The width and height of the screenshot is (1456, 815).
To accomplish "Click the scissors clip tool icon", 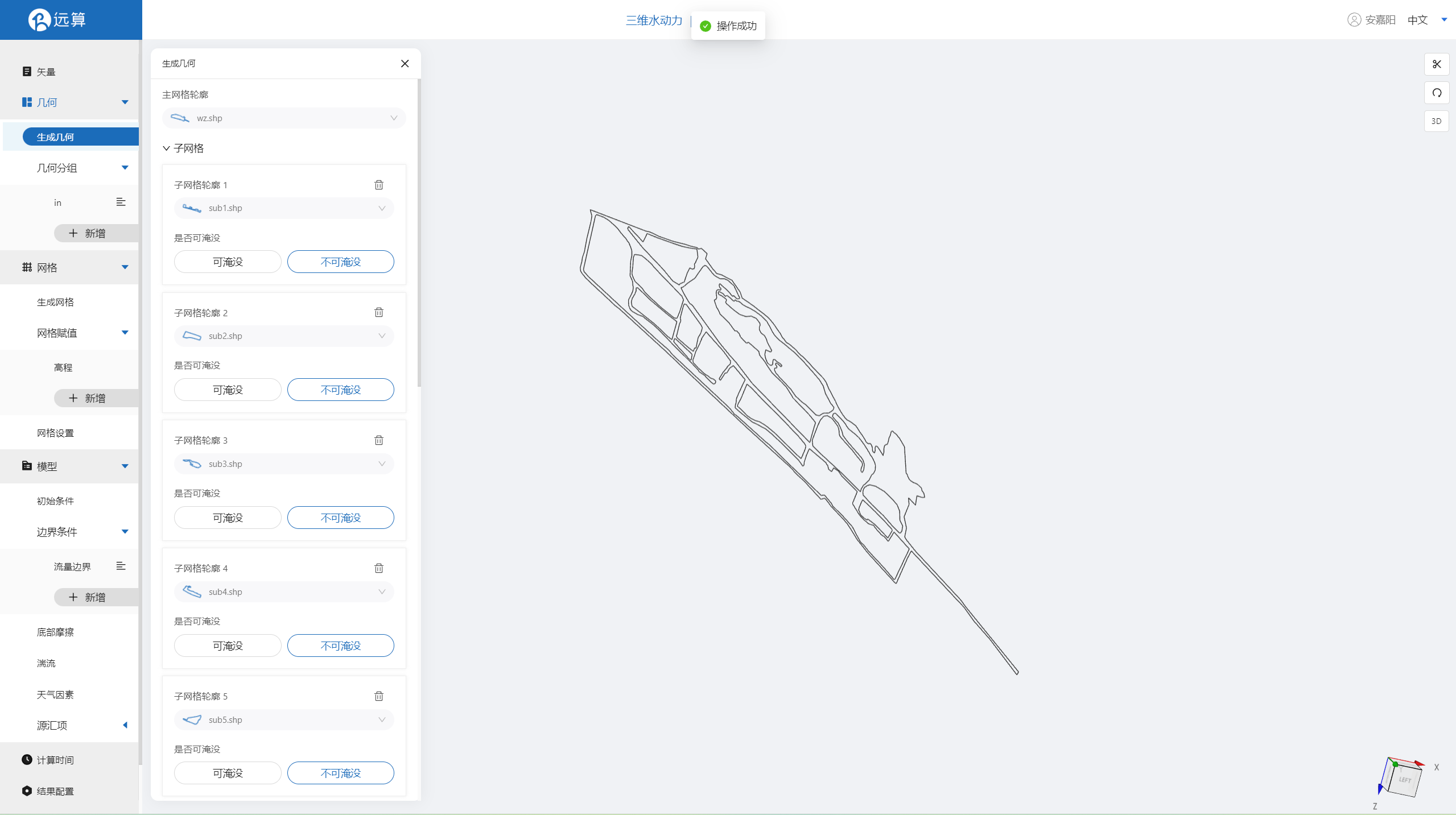I will pos(1436,64).
